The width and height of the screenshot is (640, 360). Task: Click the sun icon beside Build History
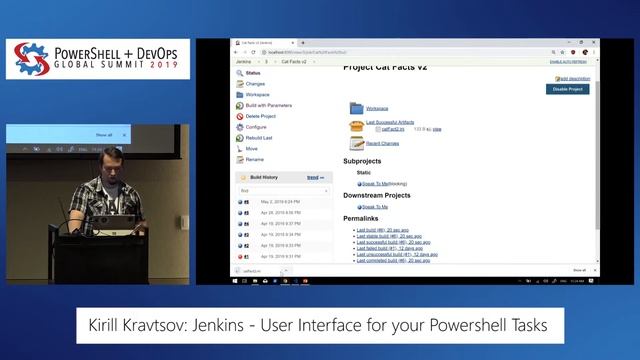[243, 178]
